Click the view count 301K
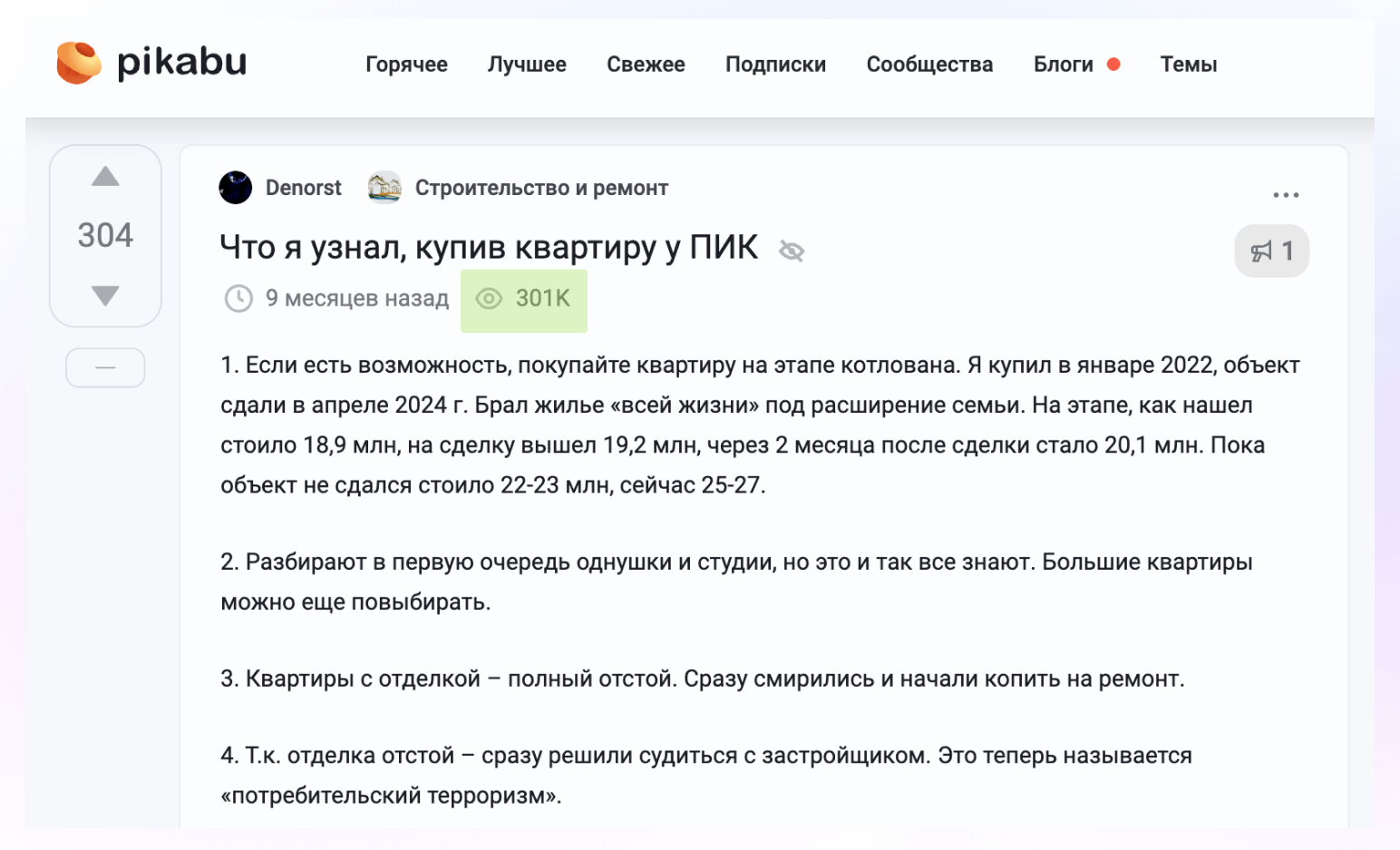 tap(543, 298)
